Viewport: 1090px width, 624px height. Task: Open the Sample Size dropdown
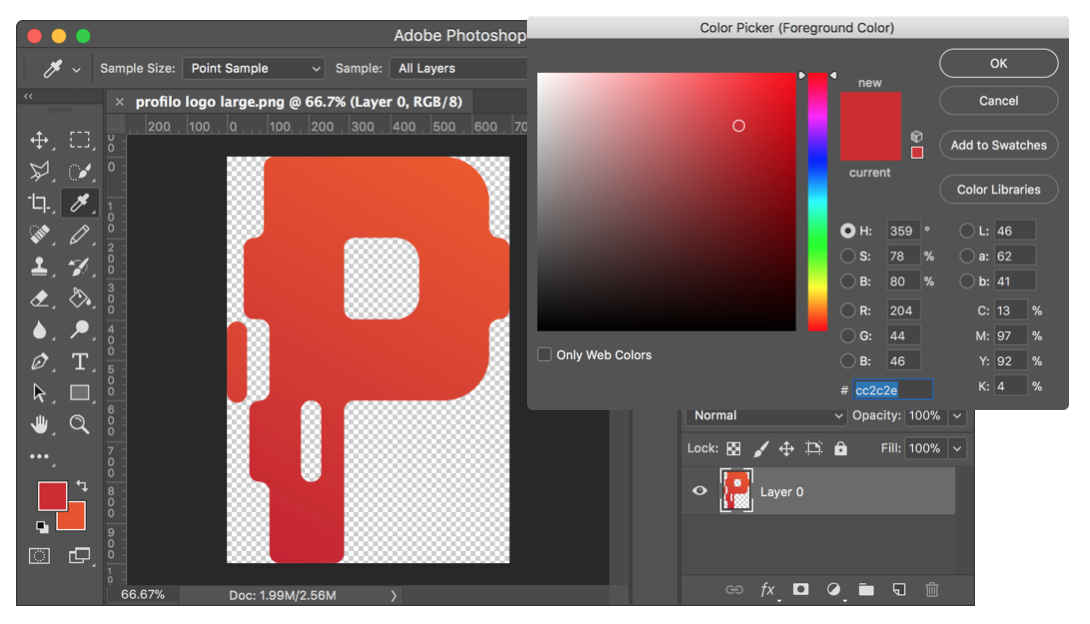coord(253,68)
